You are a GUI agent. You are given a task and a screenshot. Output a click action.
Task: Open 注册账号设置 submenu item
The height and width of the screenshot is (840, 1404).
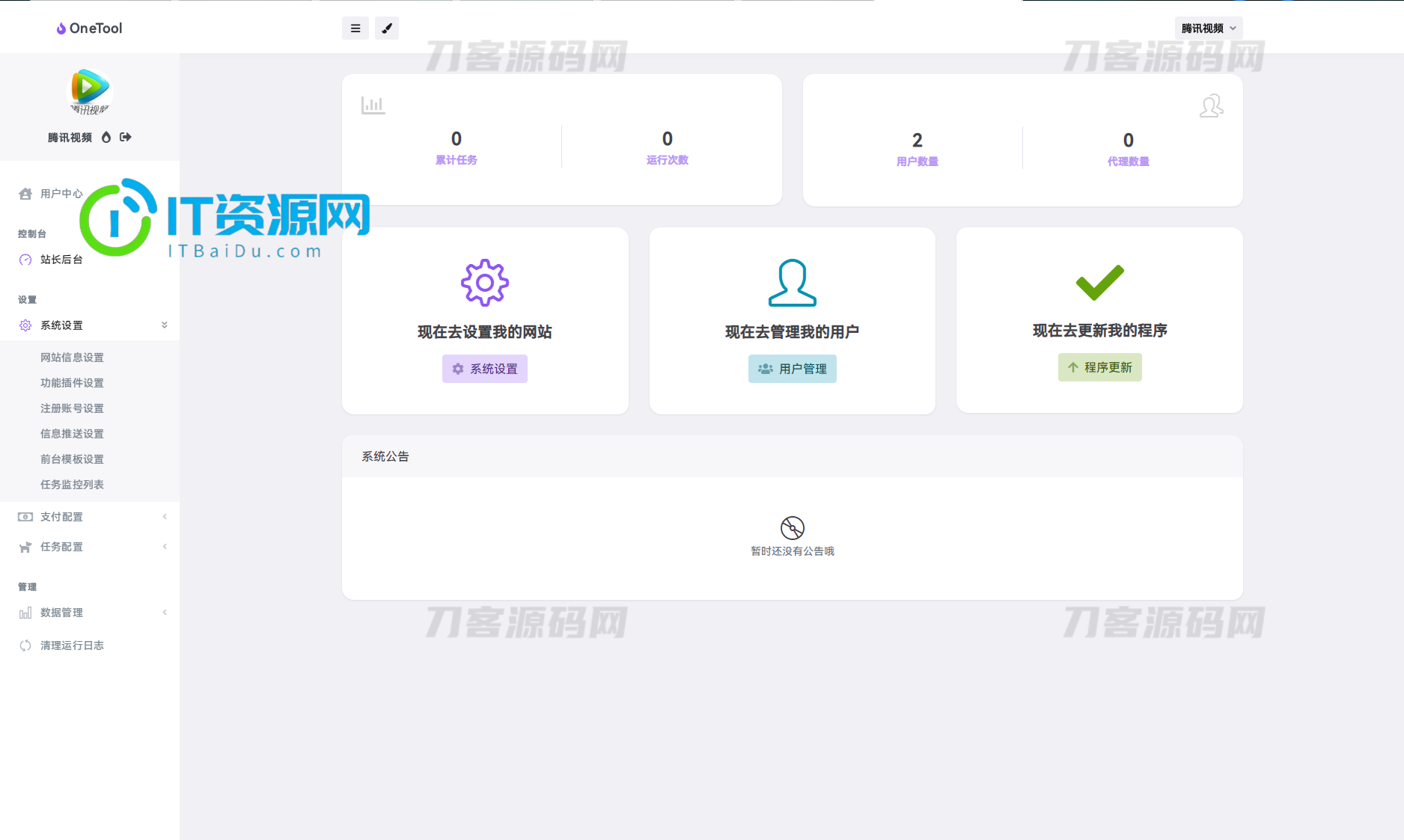coord(73,408)
